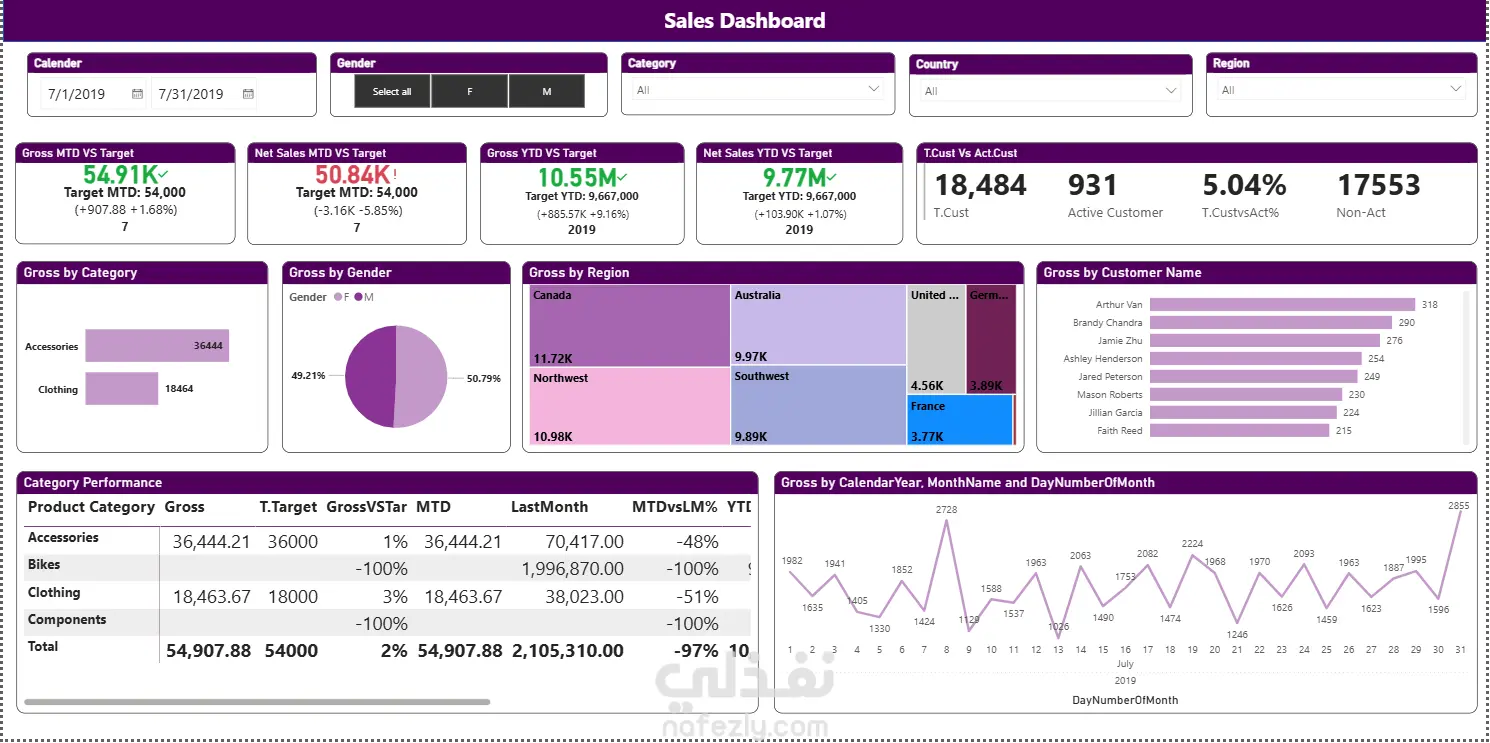Click the red warning mark beside 50.84K
Image resolution: width=1490 pixels, height=743 pixels.
click(x=395, y=173)
